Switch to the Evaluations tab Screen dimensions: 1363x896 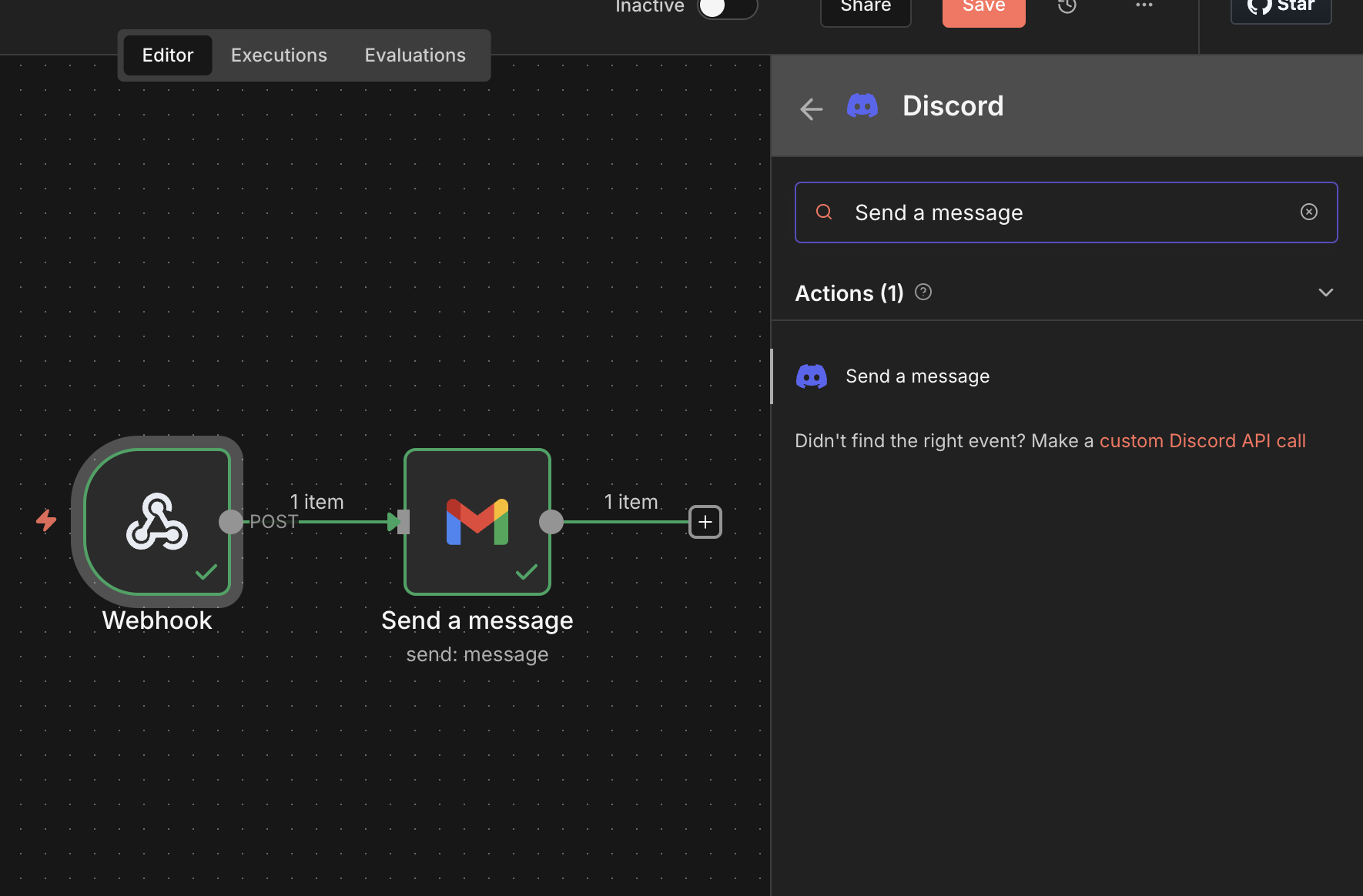click(x=415, y=55)
